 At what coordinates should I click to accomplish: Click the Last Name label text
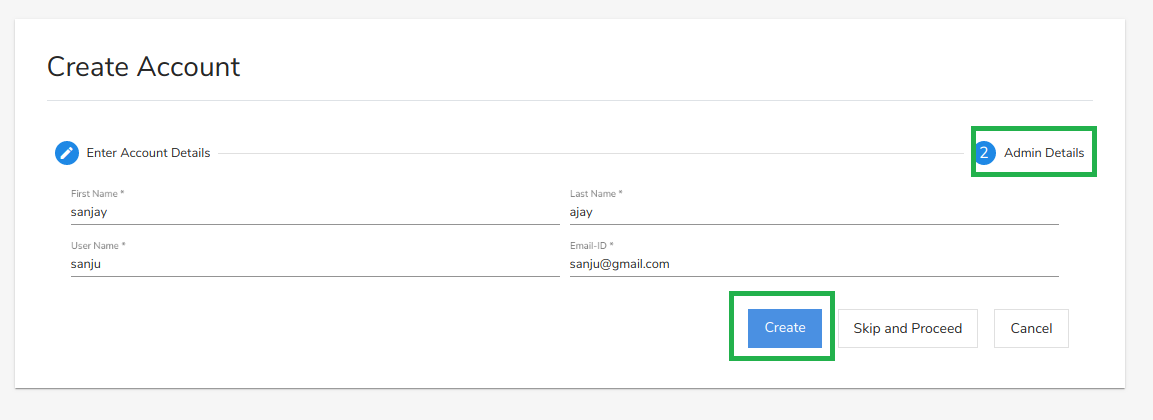(x=593, y=193)
